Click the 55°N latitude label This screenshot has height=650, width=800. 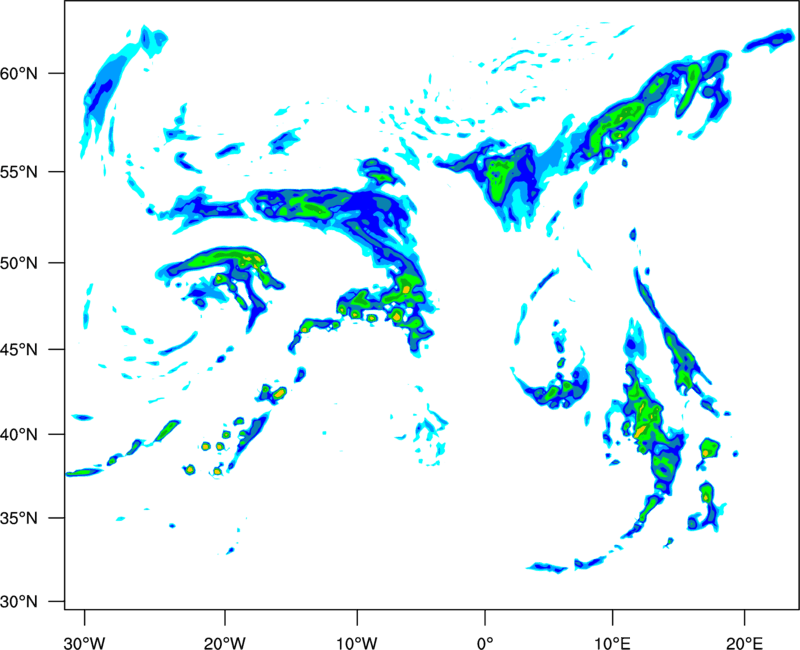point(19,172)
